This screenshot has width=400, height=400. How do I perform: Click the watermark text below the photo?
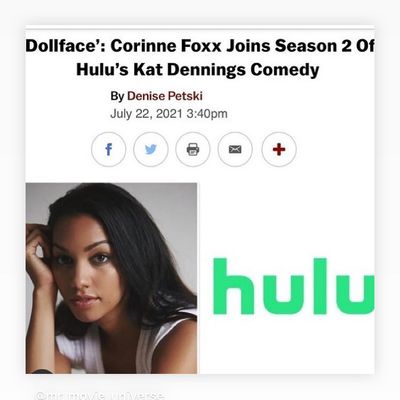[99, 396]
